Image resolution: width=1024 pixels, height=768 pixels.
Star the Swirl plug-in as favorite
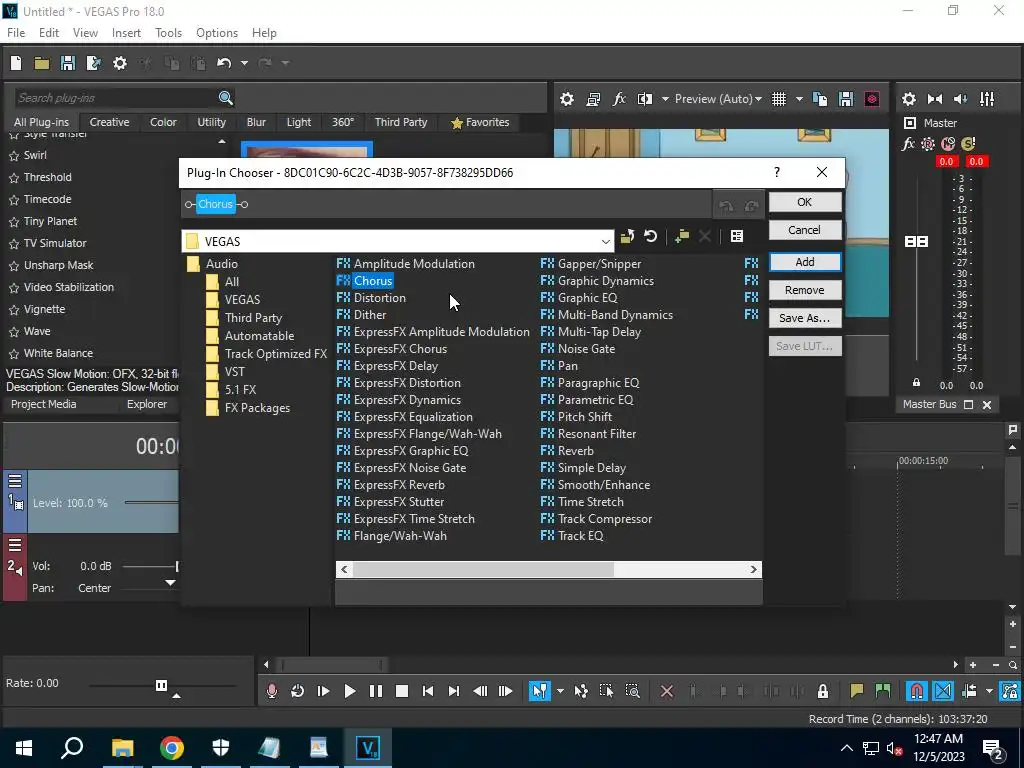pos(14,156)
